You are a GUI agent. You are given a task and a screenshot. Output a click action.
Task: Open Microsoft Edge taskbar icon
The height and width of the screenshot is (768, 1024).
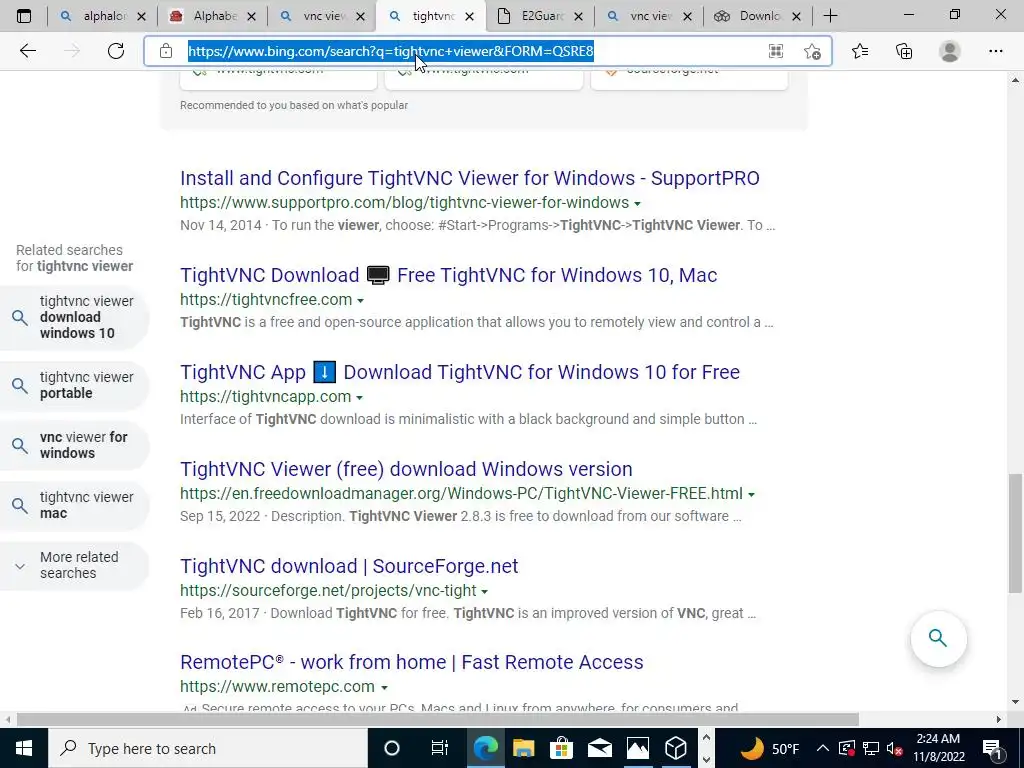(x=485, y=748)
